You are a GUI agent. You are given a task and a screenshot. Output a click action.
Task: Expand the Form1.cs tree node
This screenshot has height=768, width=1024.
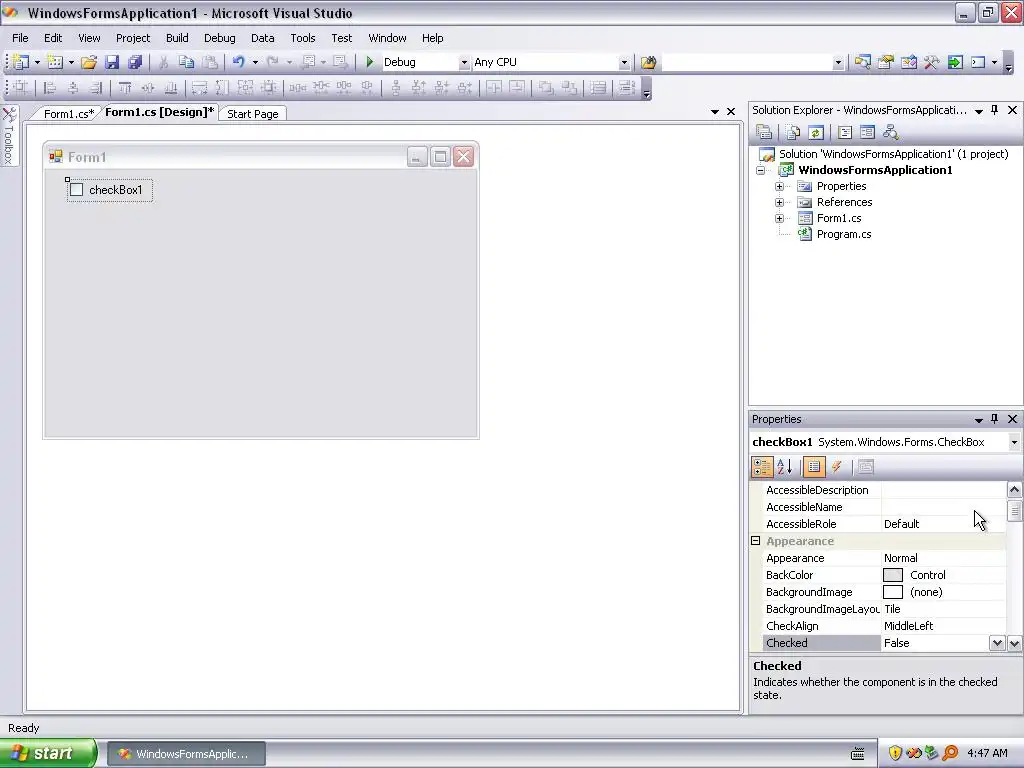[779, 218]
